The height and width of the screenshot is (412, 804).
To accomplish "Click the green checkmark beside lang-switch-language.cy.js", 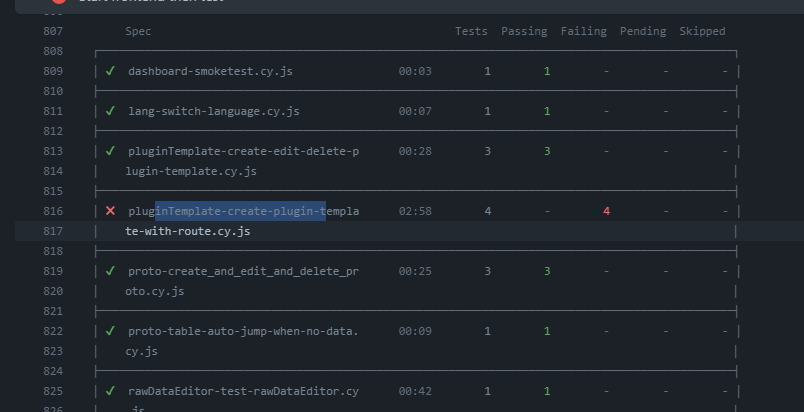I will coord(110,111).
